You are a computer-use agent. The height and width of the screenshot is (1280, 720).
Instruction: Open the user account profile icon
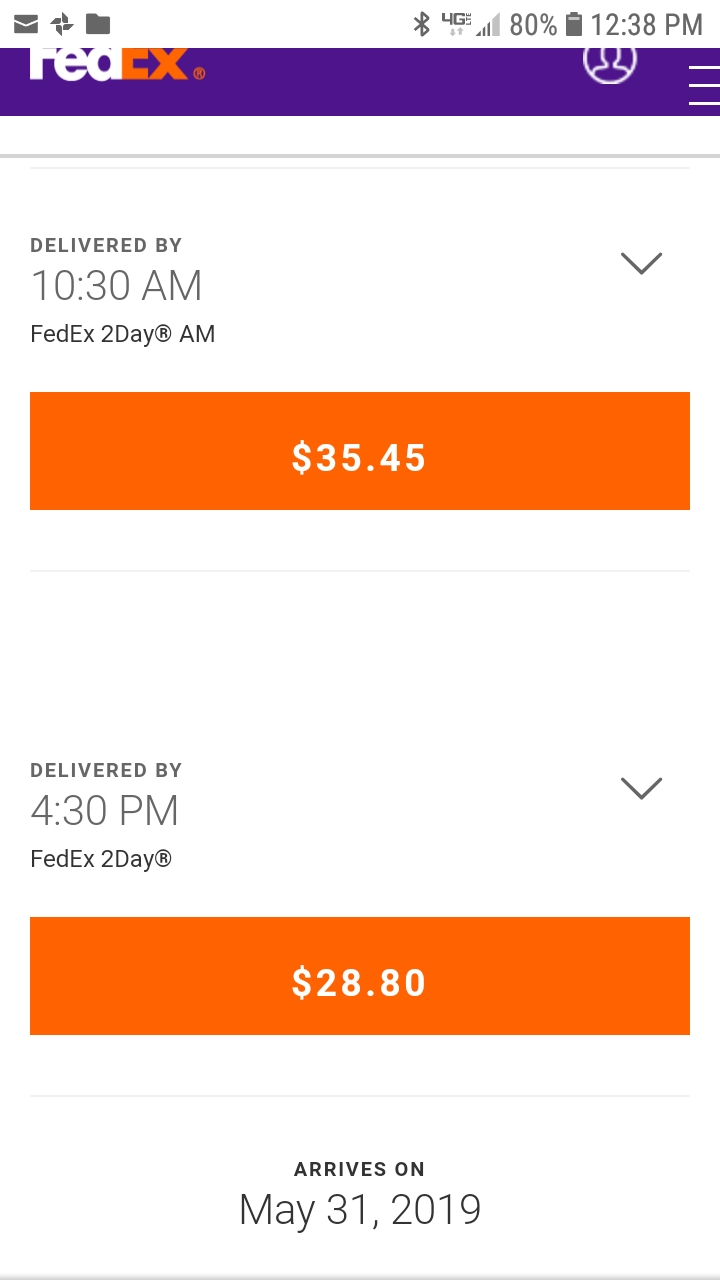[x=609, y=61]
